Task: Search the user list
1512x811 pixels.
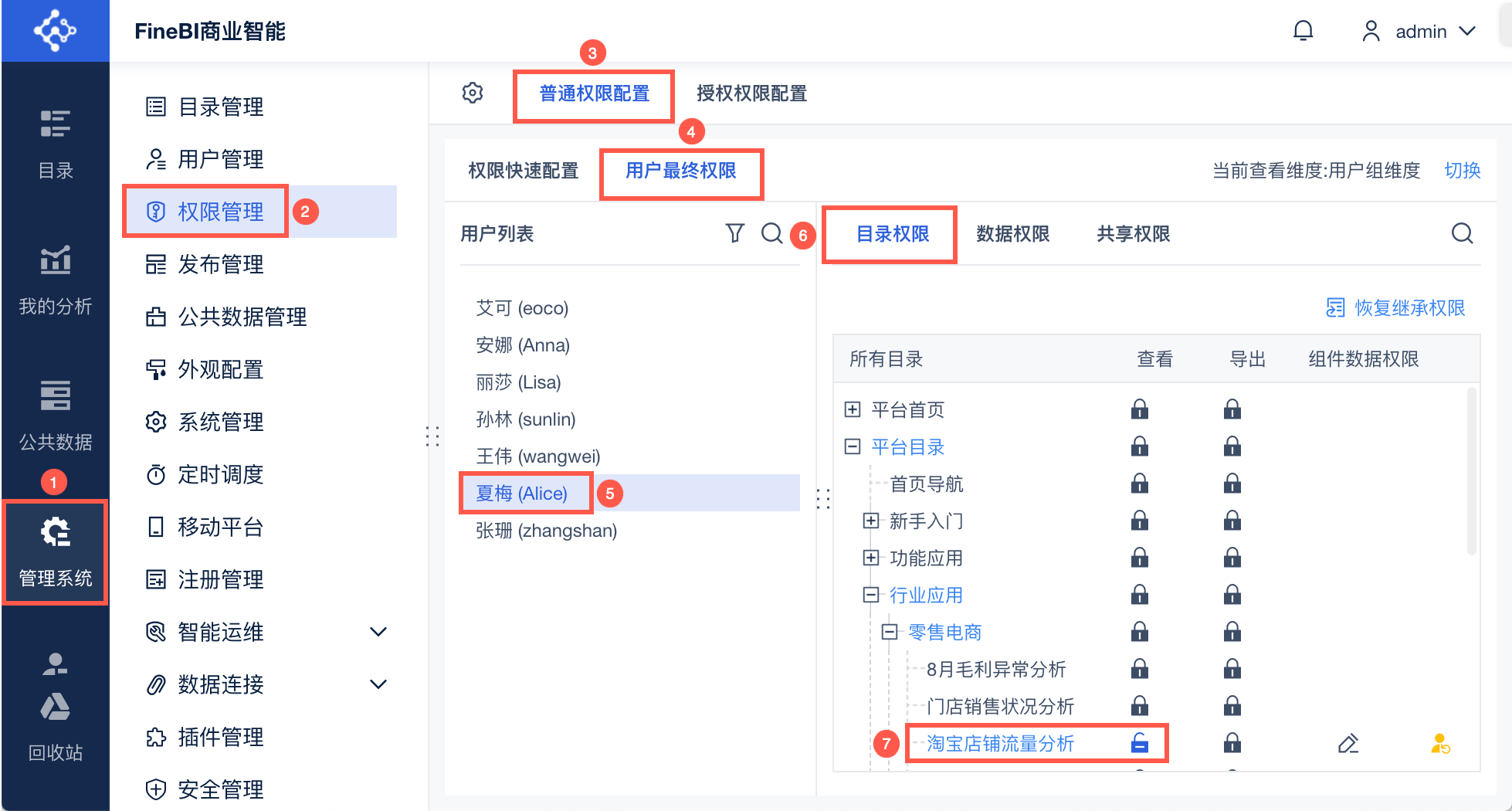Action: (x=771, y=233)
